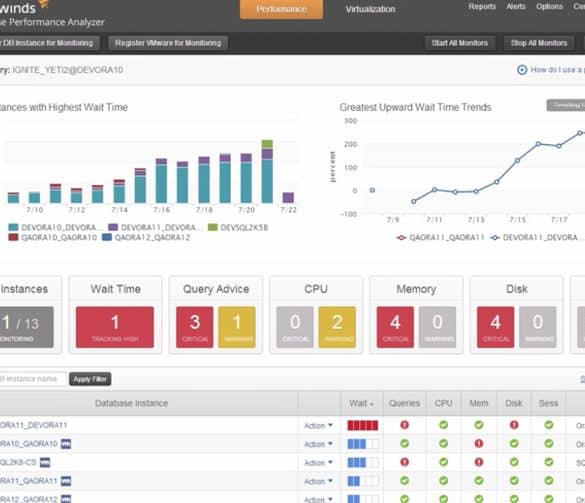Image resolution: width=585 pixels, height=503 pixels.
Task: Click CPU 2 warning yellow tile
Action: click(337, 327)
